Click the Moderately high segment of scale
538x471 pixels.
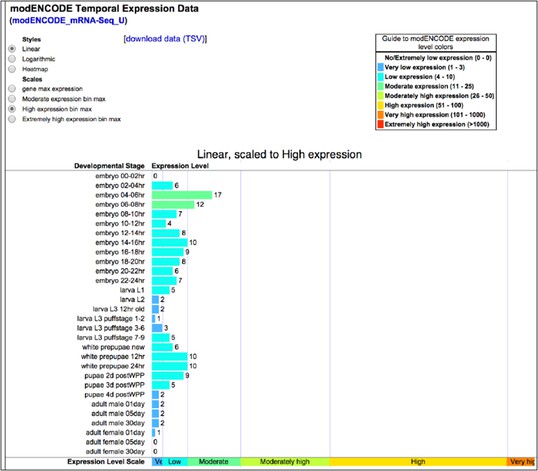[x=285, y=462]
